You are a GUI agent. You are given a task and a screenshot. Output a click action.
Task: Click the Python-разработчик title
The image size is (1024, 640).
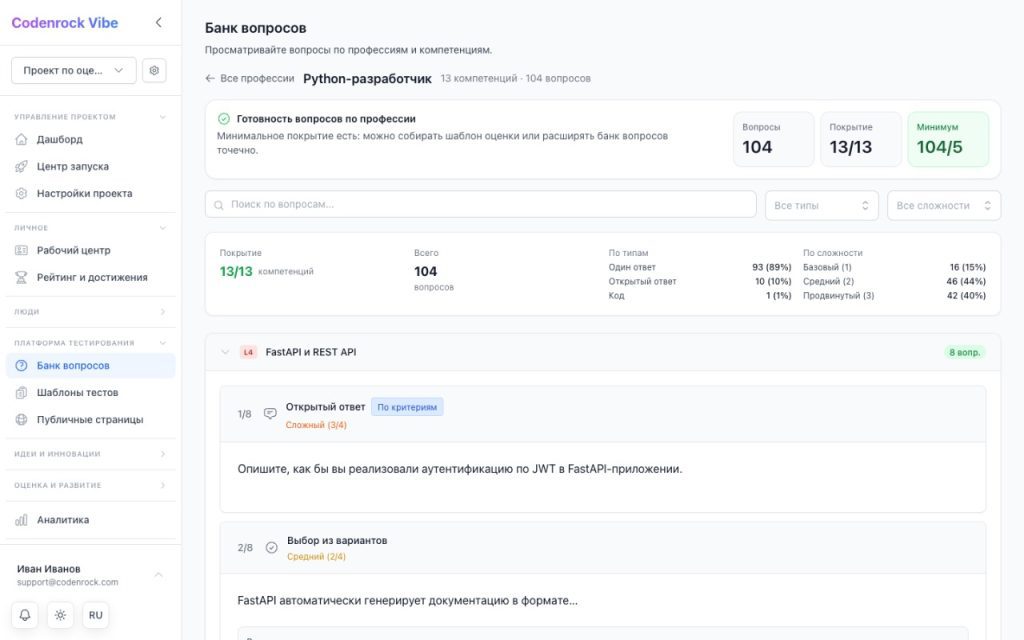pos(367,79)
